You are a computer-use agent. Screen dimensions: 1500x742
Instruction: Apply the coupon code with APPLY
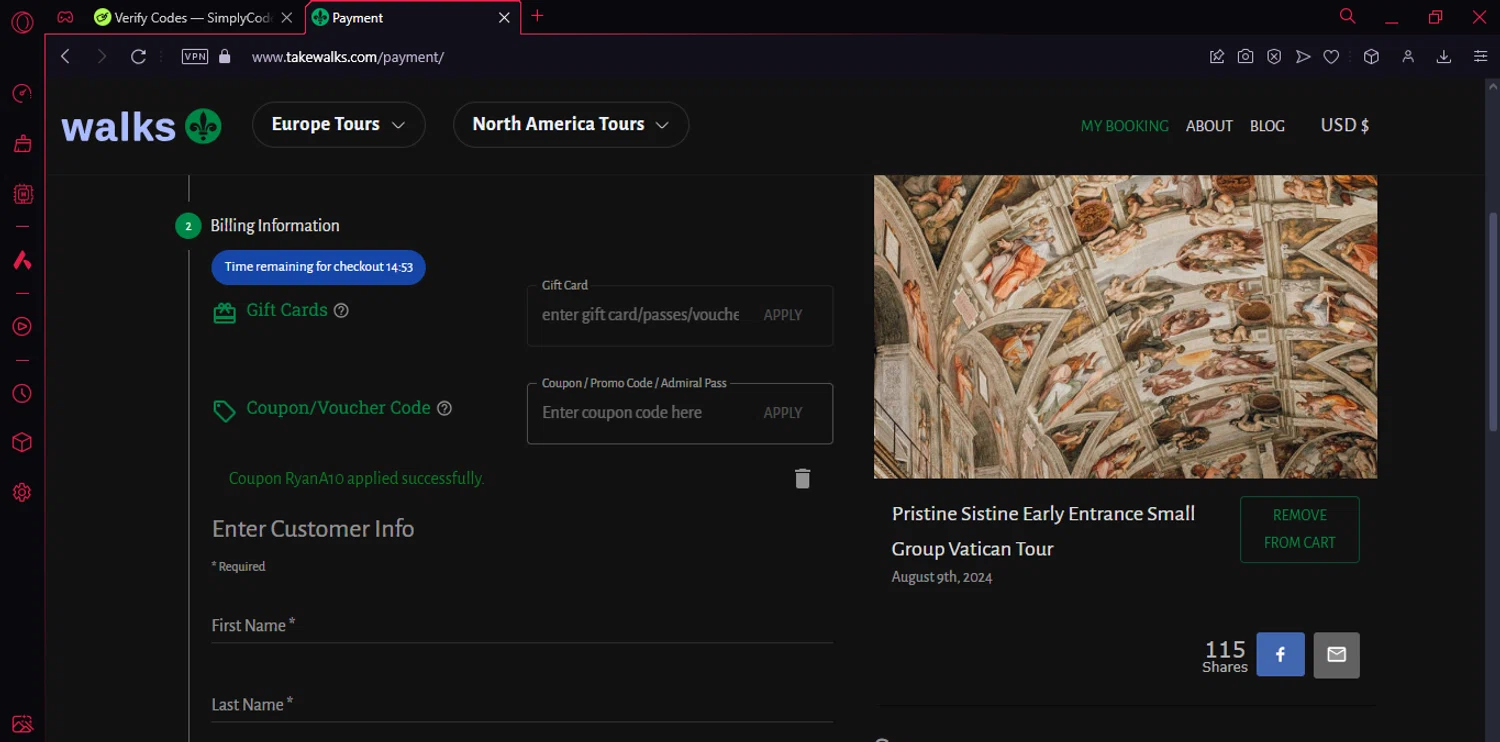click(x=783, y=413)
